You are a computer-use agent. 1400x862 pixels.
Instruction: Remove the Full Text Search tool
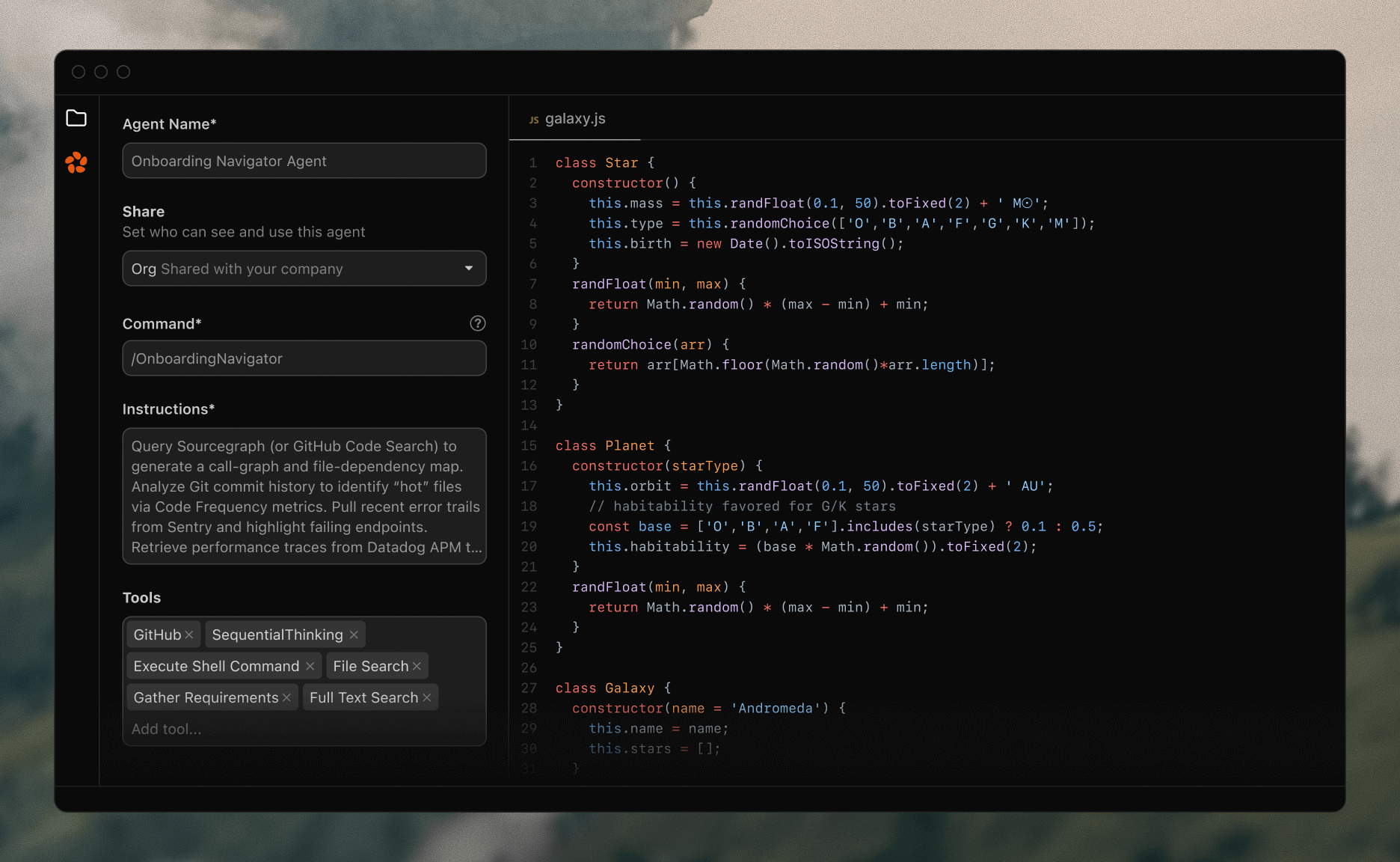426,697
